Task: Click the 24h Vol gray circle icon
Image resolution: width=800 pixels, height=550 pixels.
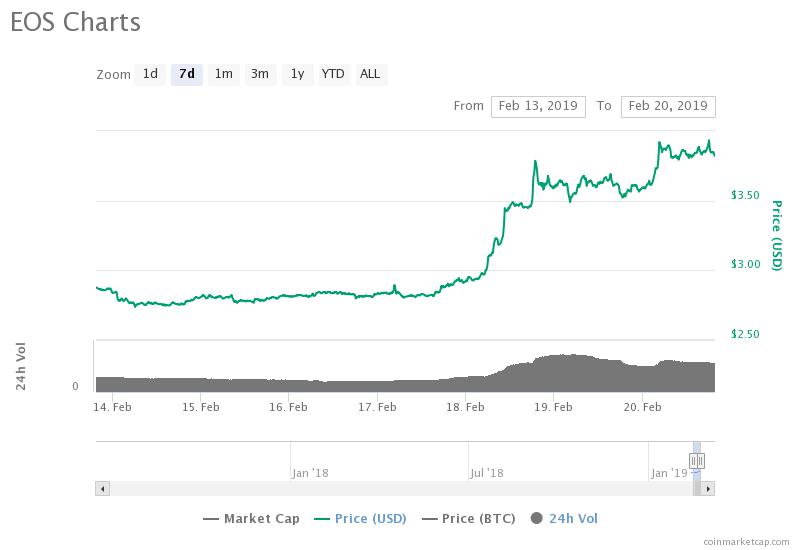Action: click(536, 519)
